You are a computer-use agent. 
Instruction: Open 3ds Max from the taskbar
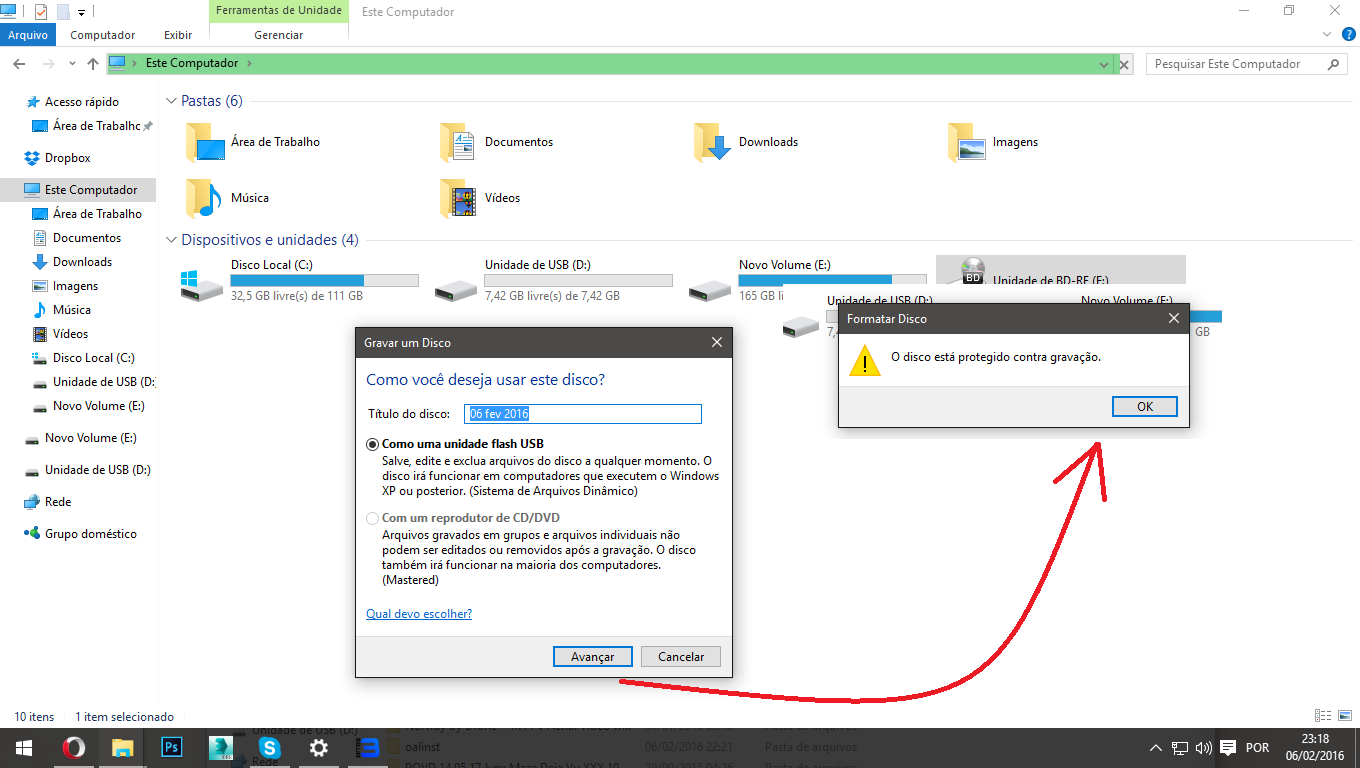[220, 748]
